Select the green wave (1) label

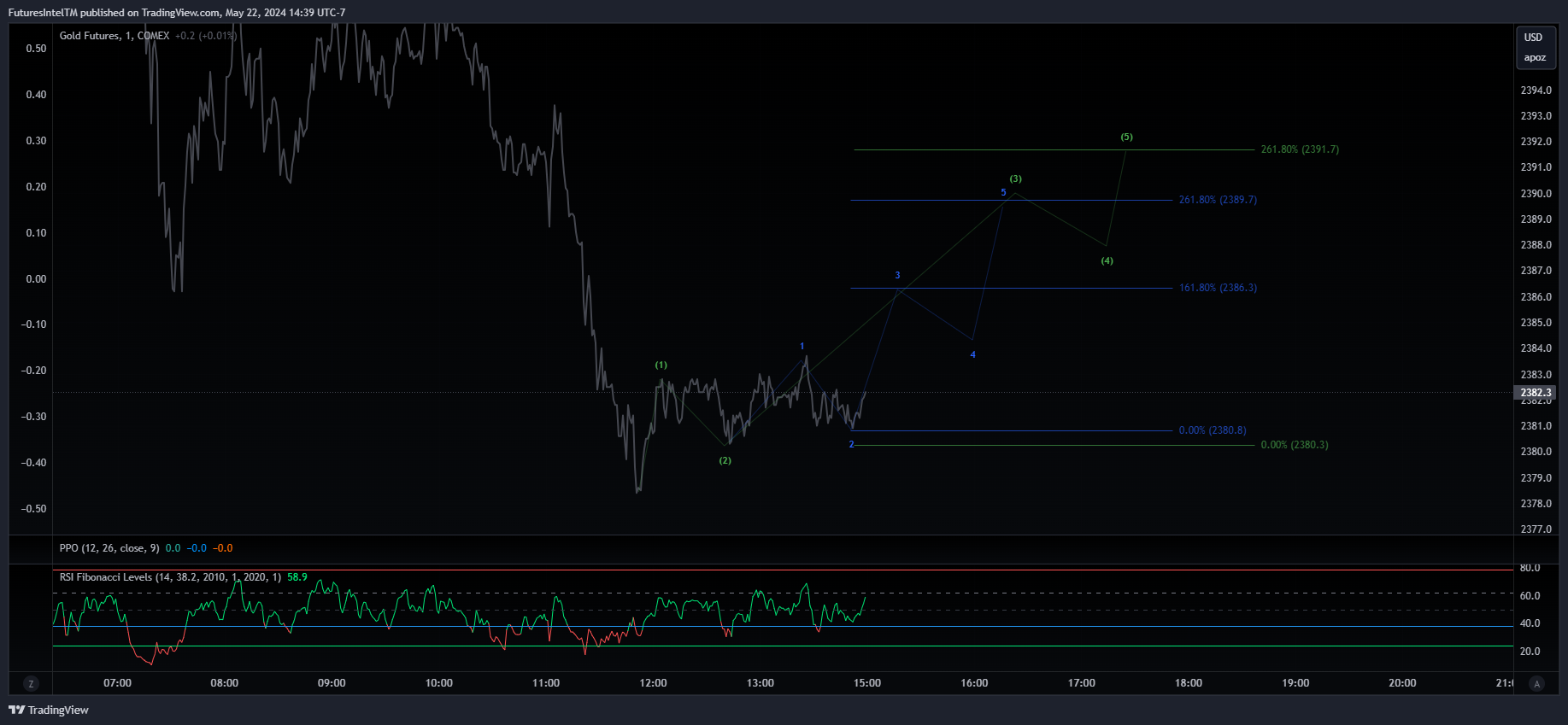click(661, 365)
